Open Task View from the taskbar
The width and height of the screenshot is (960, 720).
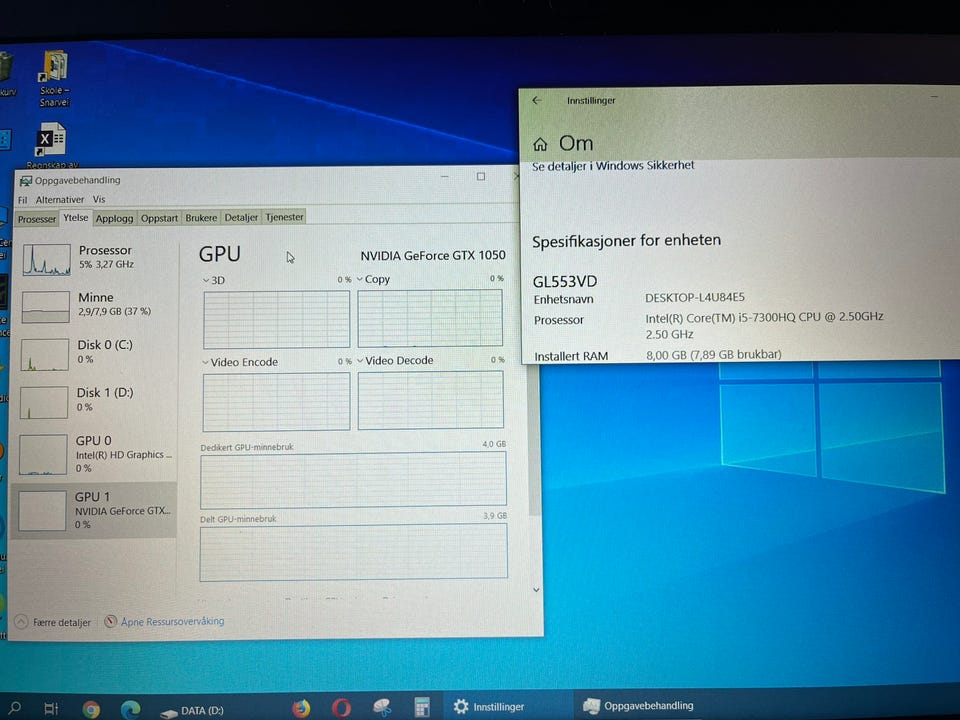coord(51,708)
